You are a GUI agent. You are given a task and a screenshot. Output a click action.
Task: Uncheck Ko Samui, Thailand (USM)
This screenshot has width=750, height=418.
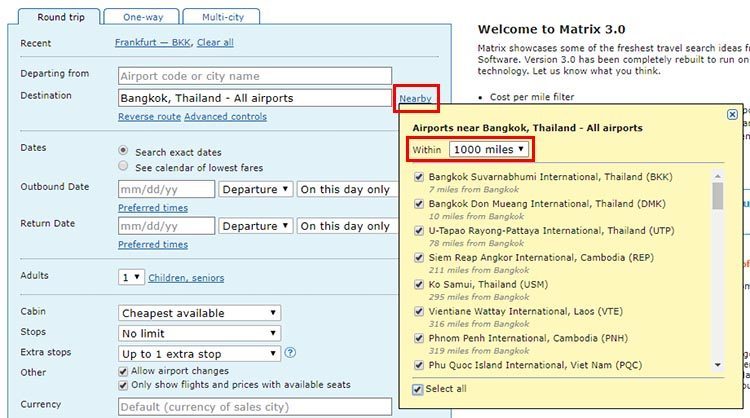pos(419,284)
